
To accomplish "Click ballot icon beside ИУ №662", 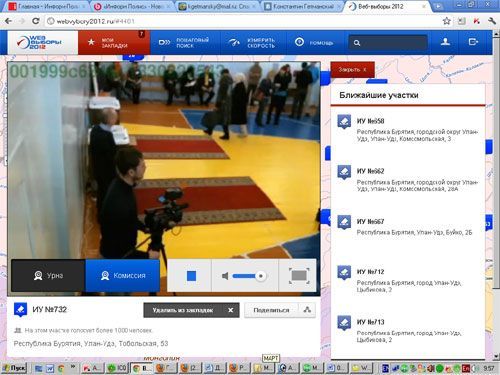I will tap(344, 172).
